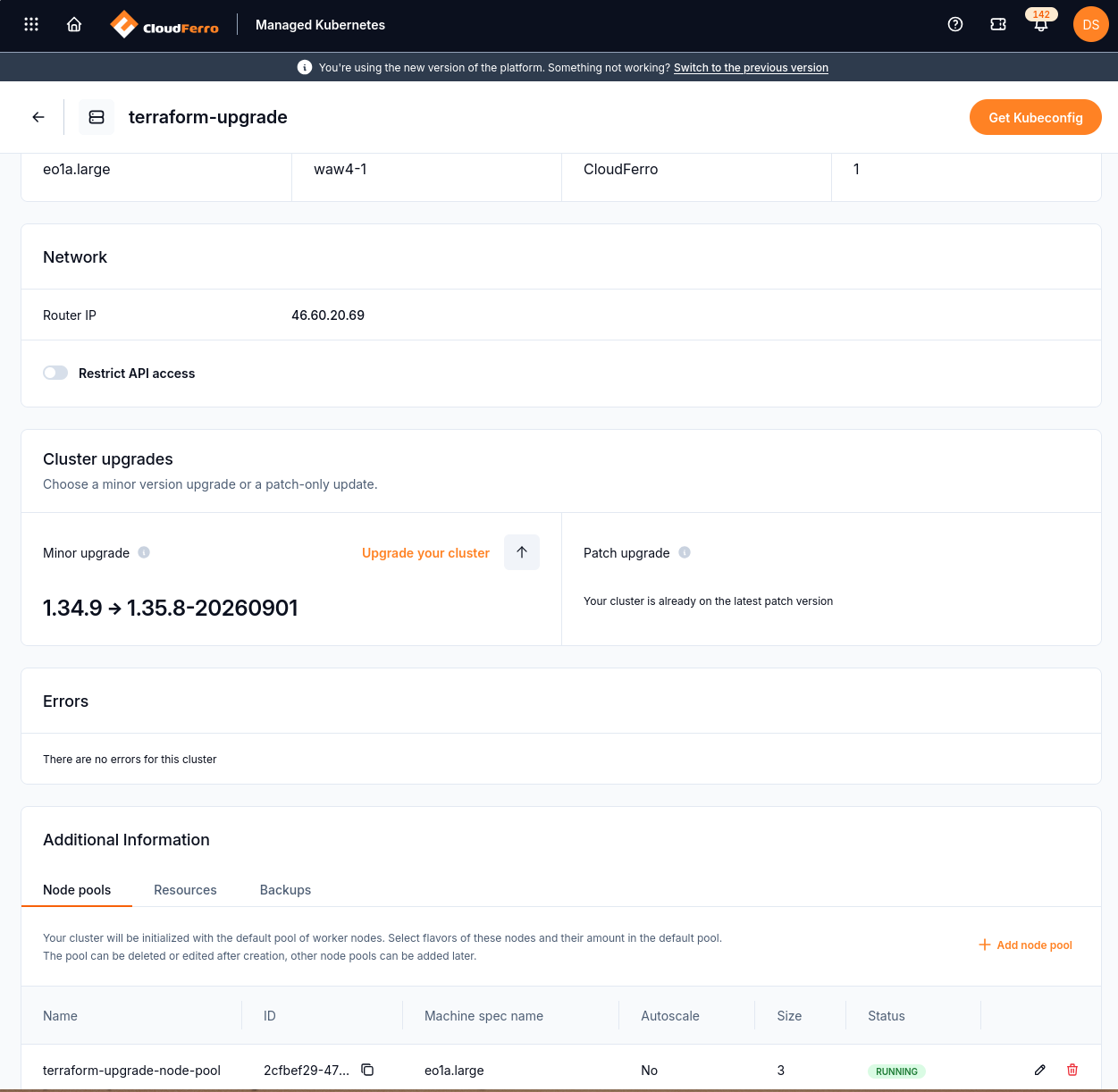Screen dimensions: 1118x1092
Task: Show the Patch upgrade info tooltip icon
Action: tap(685, 552)
